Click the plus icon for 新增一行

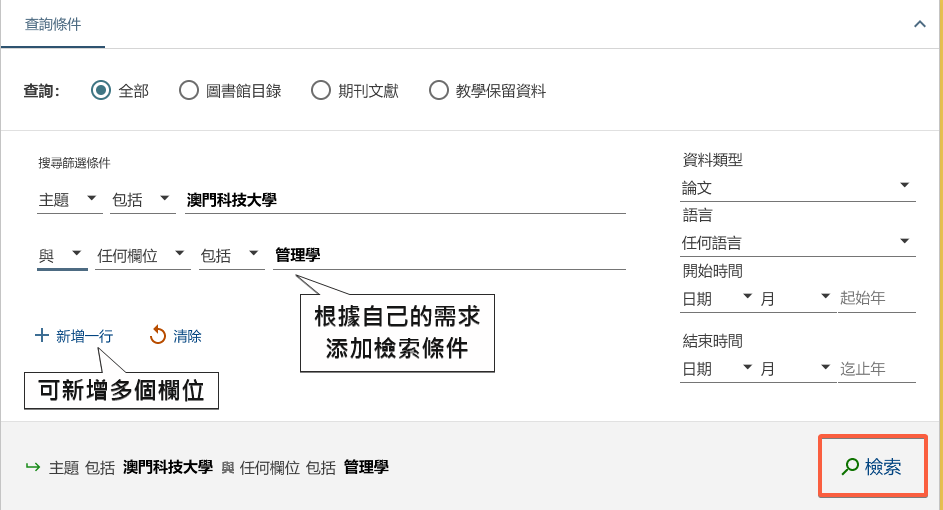pos(42,336)
